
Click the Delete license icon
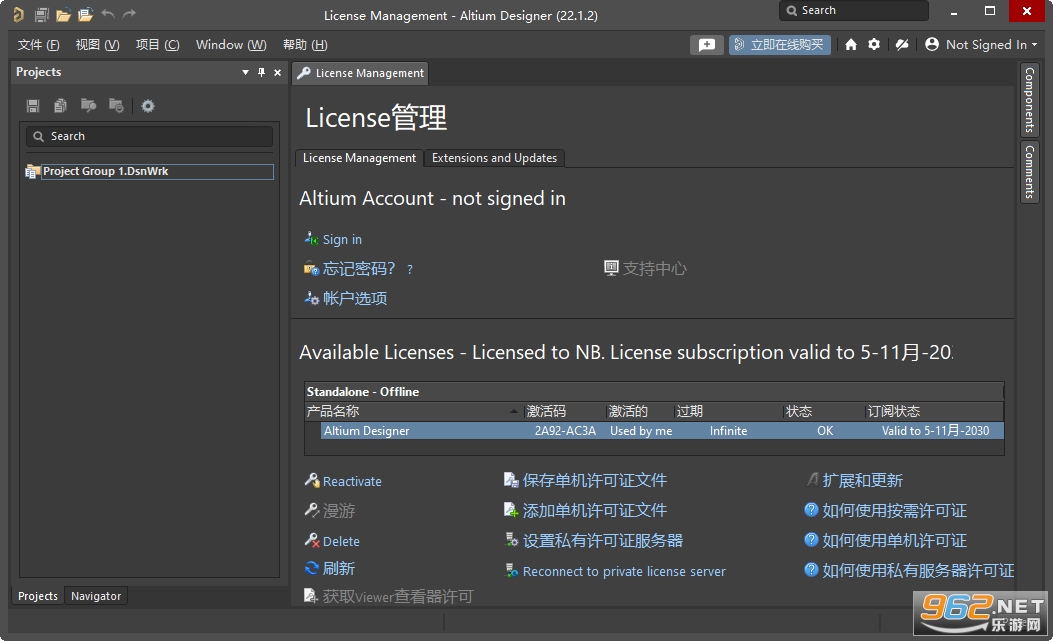[312, 540]
